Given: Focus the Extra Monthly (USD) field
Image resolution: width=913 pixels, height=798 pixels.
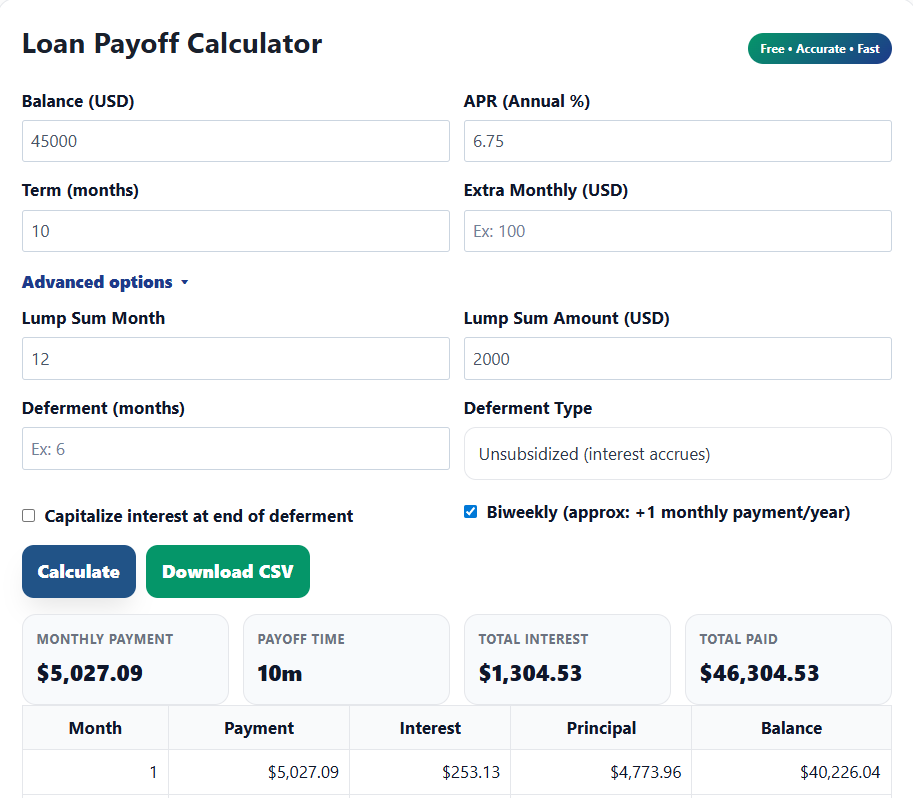Looking at the screenshot, I should (x=677, y=231).
